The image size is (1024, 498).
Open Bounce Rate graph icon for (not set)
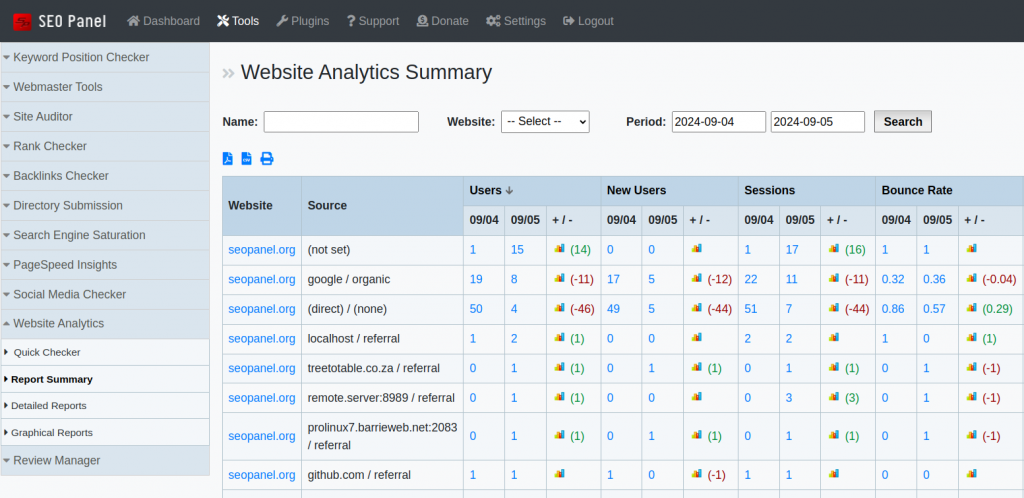click(971, 248)
